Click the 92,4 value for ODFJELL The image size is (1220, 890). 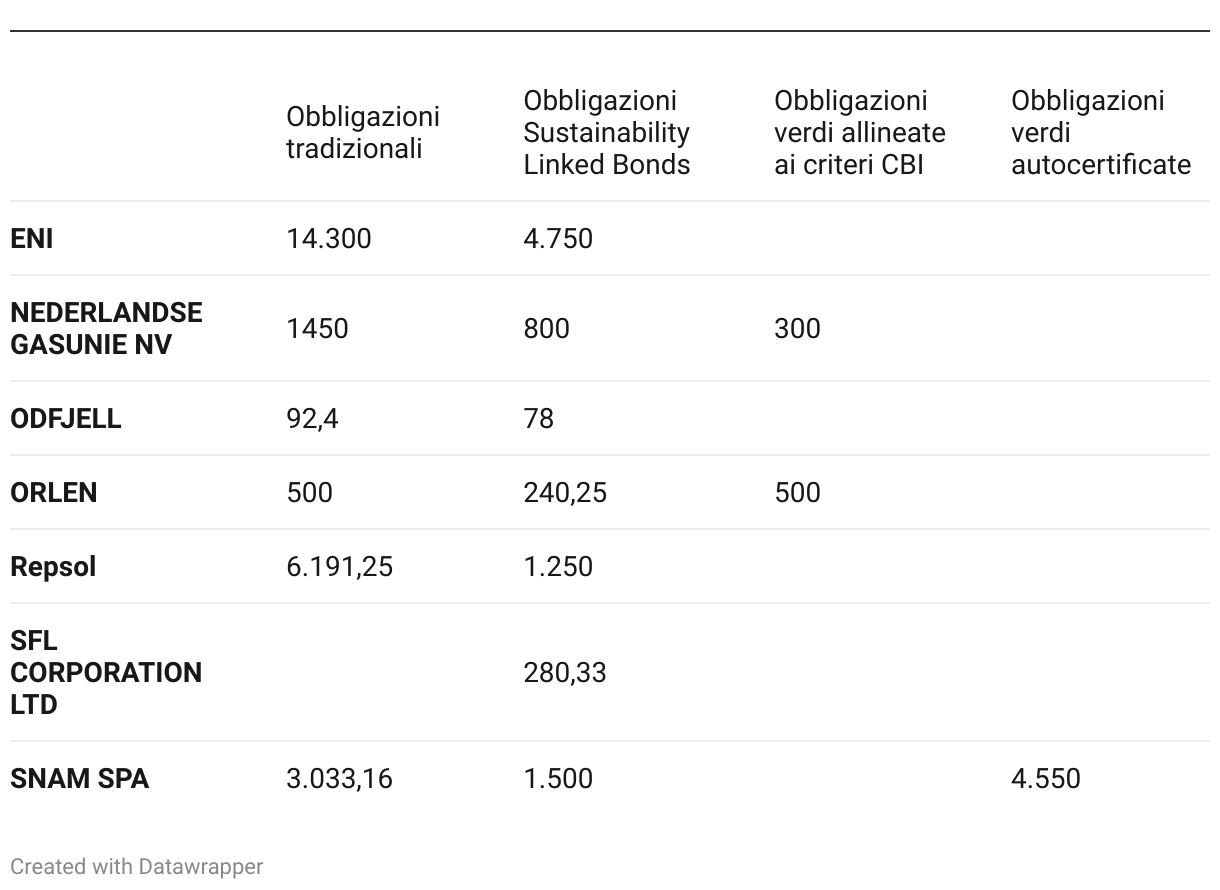click(x=312, y=419)
